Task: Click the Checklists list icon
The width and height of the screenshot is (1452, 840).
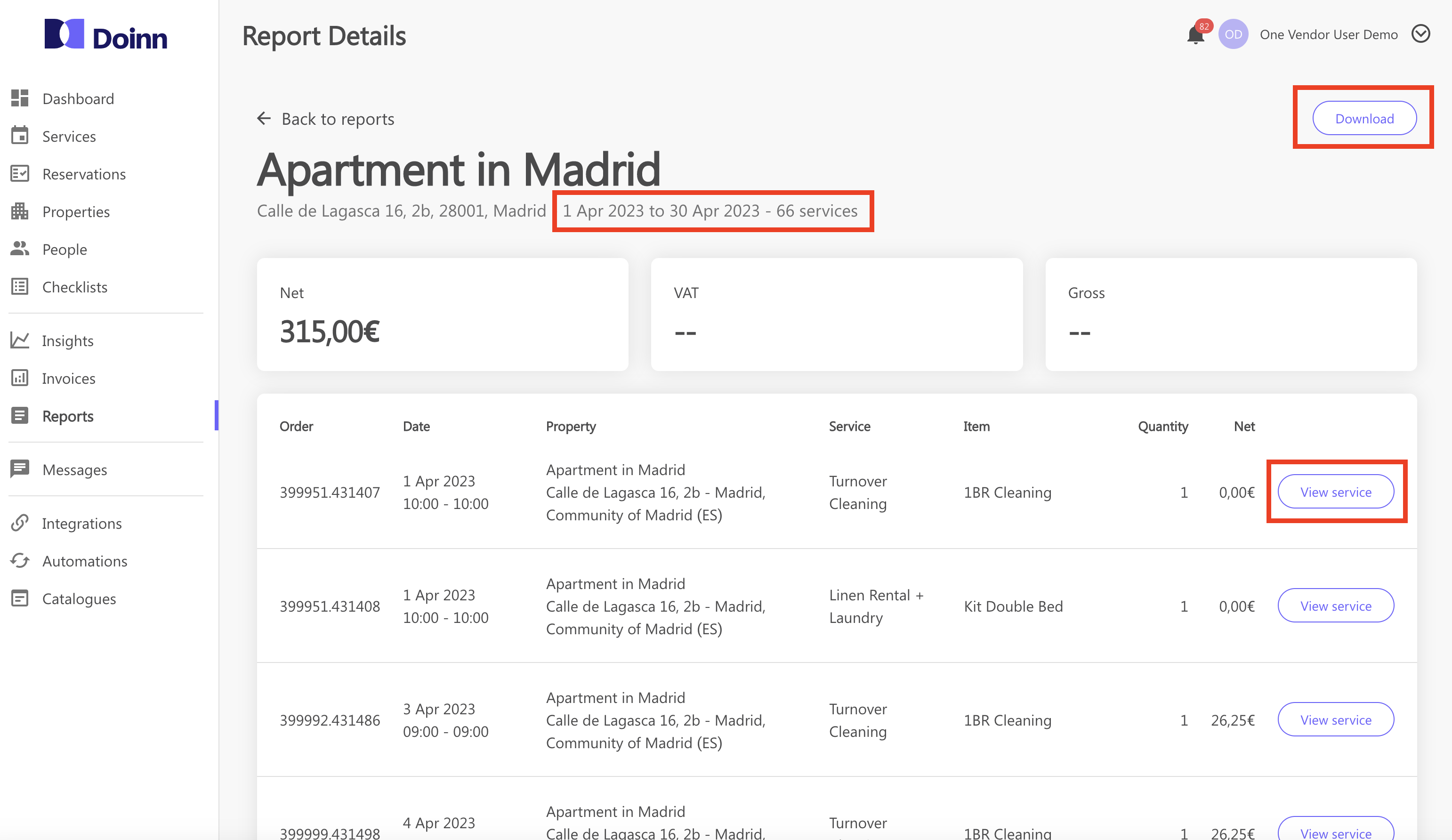Action: coord(20,287)
